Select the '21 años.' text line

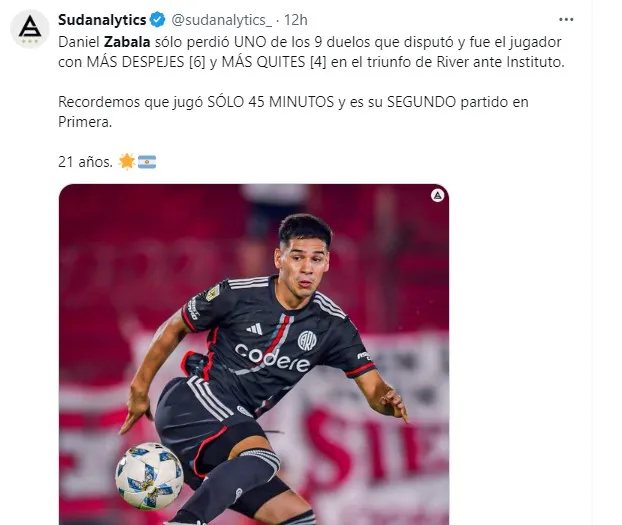(x=85, y=162)
